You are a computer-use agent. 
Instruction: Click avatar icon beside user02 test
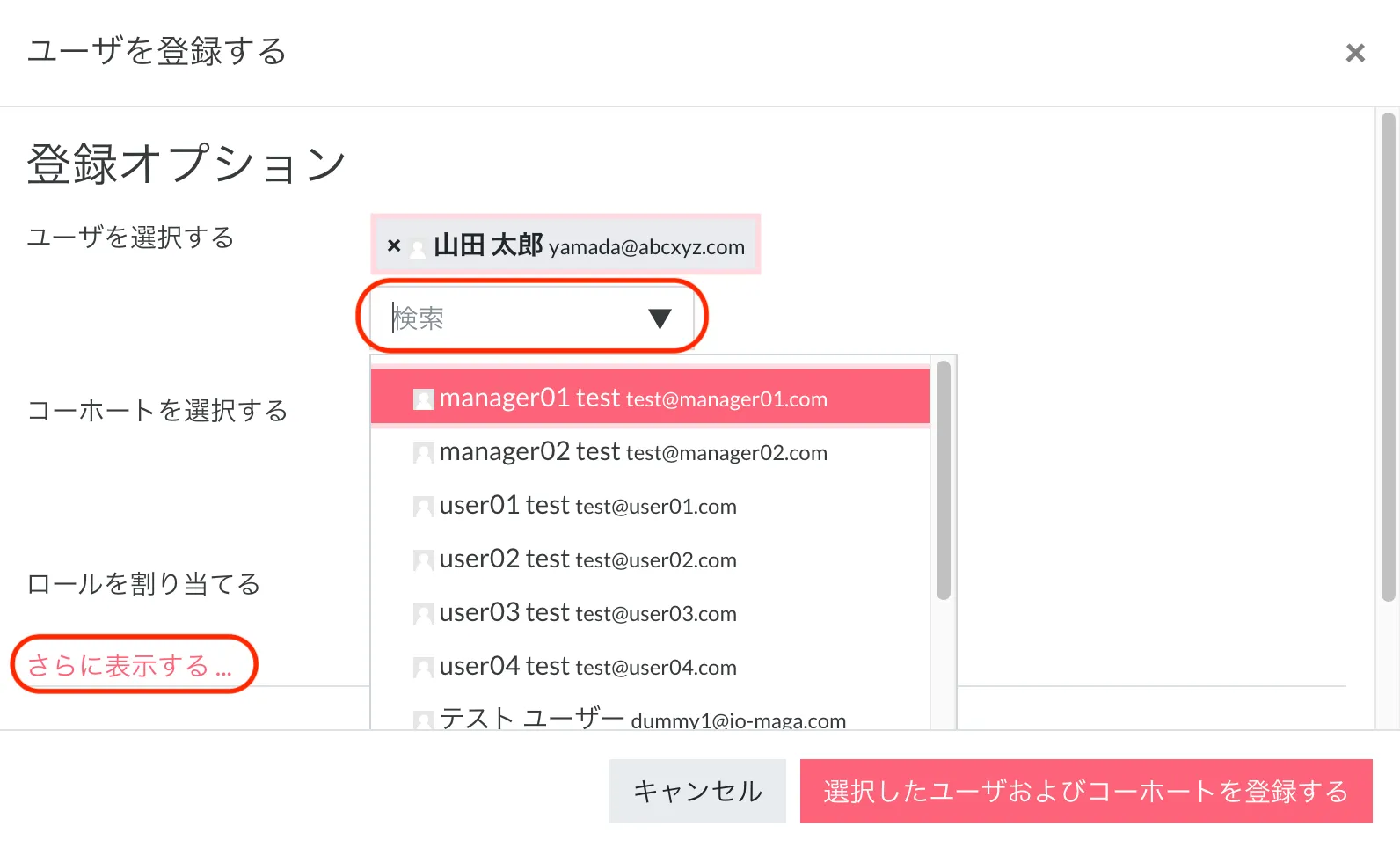[x=424, y=560]
